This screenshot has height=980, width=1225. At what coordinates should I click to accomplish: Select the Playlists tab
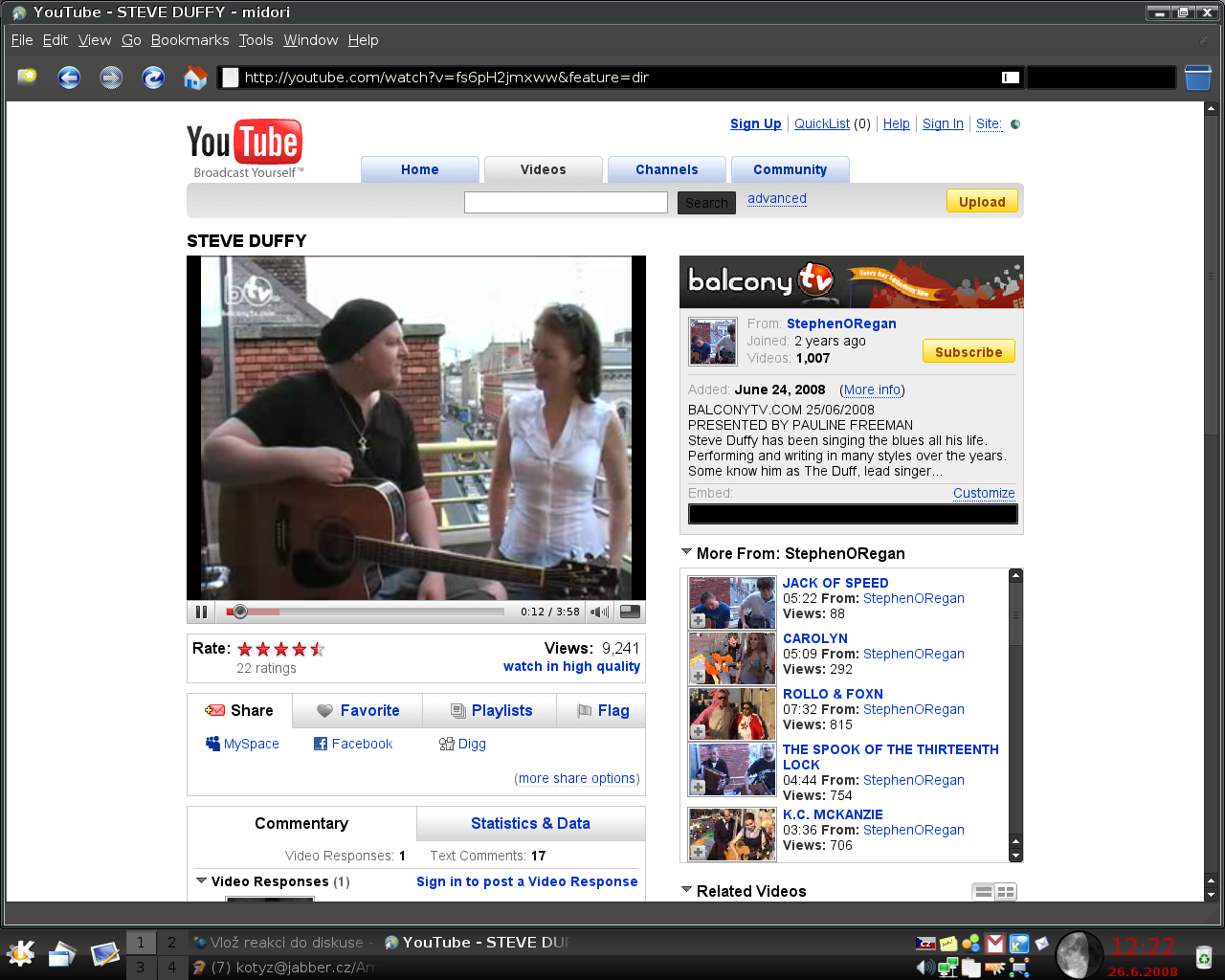click(x=490, y=710)
